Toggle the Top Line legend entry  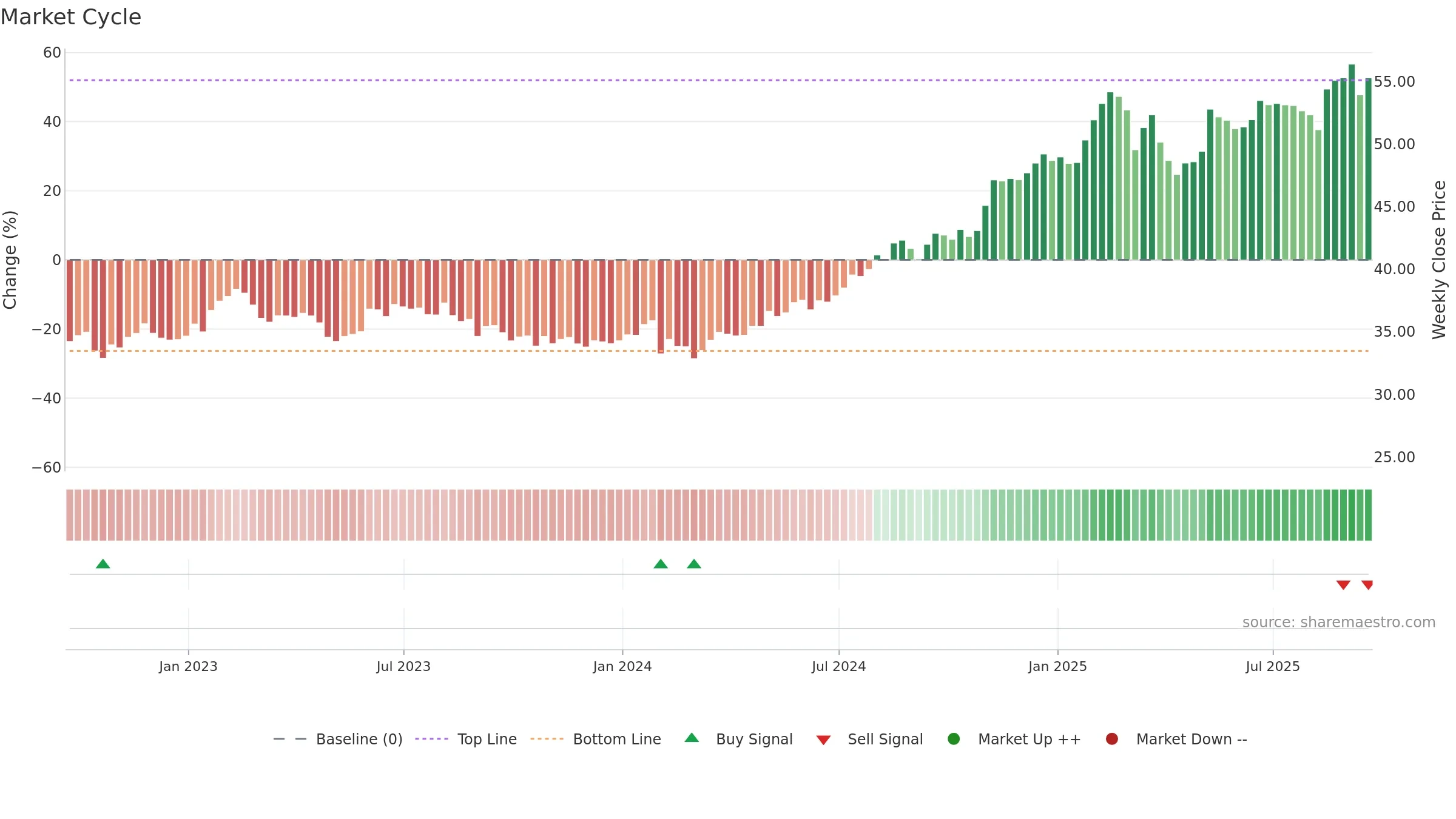(x=466, y=739)
